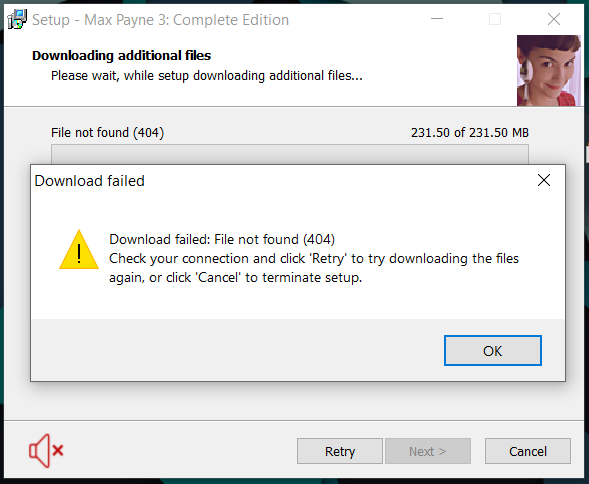Close the Download failed dialog with X
589x484 pixels.
544,180
